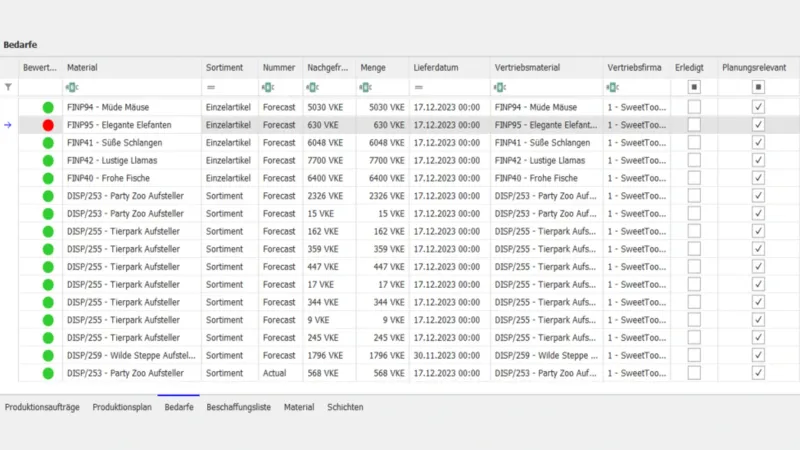Switch to the Produktionsplan tab
This screenshot has height=450, width=800.
click(122, 407)
